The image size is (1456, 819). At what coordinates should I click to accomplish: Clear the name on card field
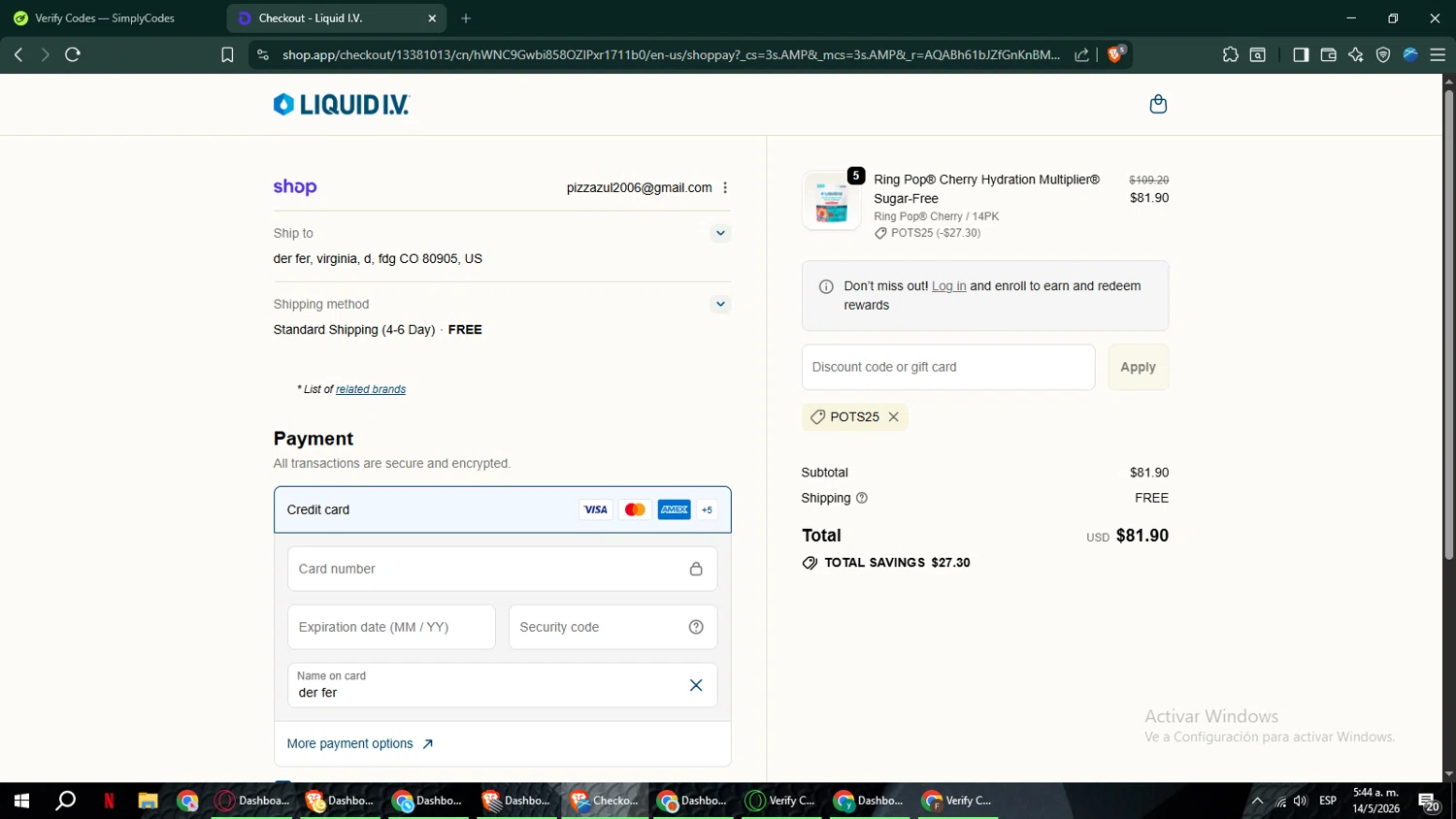coord(696,685)
